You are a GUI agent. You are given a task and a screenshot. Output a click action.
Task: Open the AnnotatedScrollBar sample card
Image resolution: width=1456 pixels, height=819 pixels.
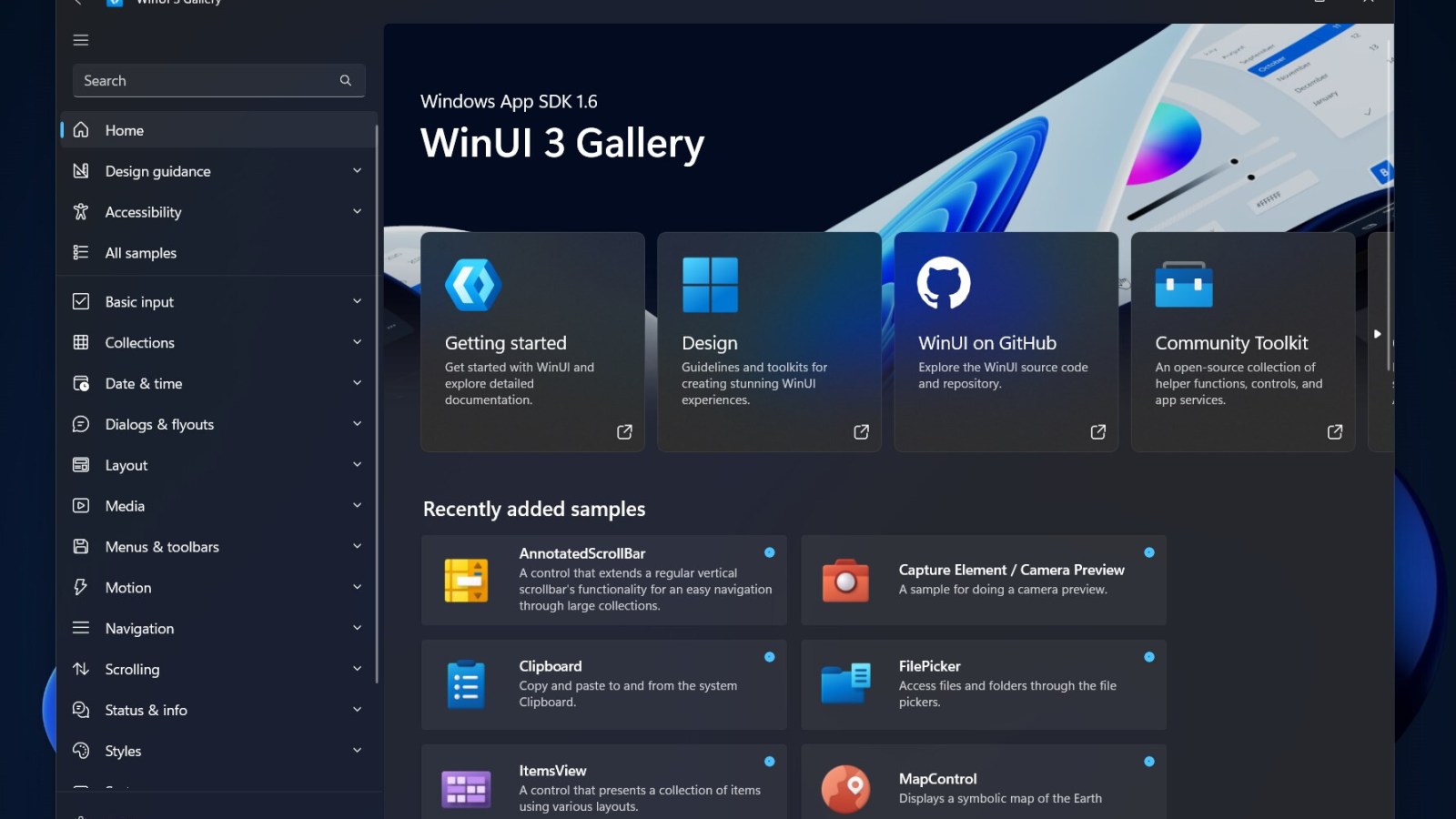coord(603,580)
